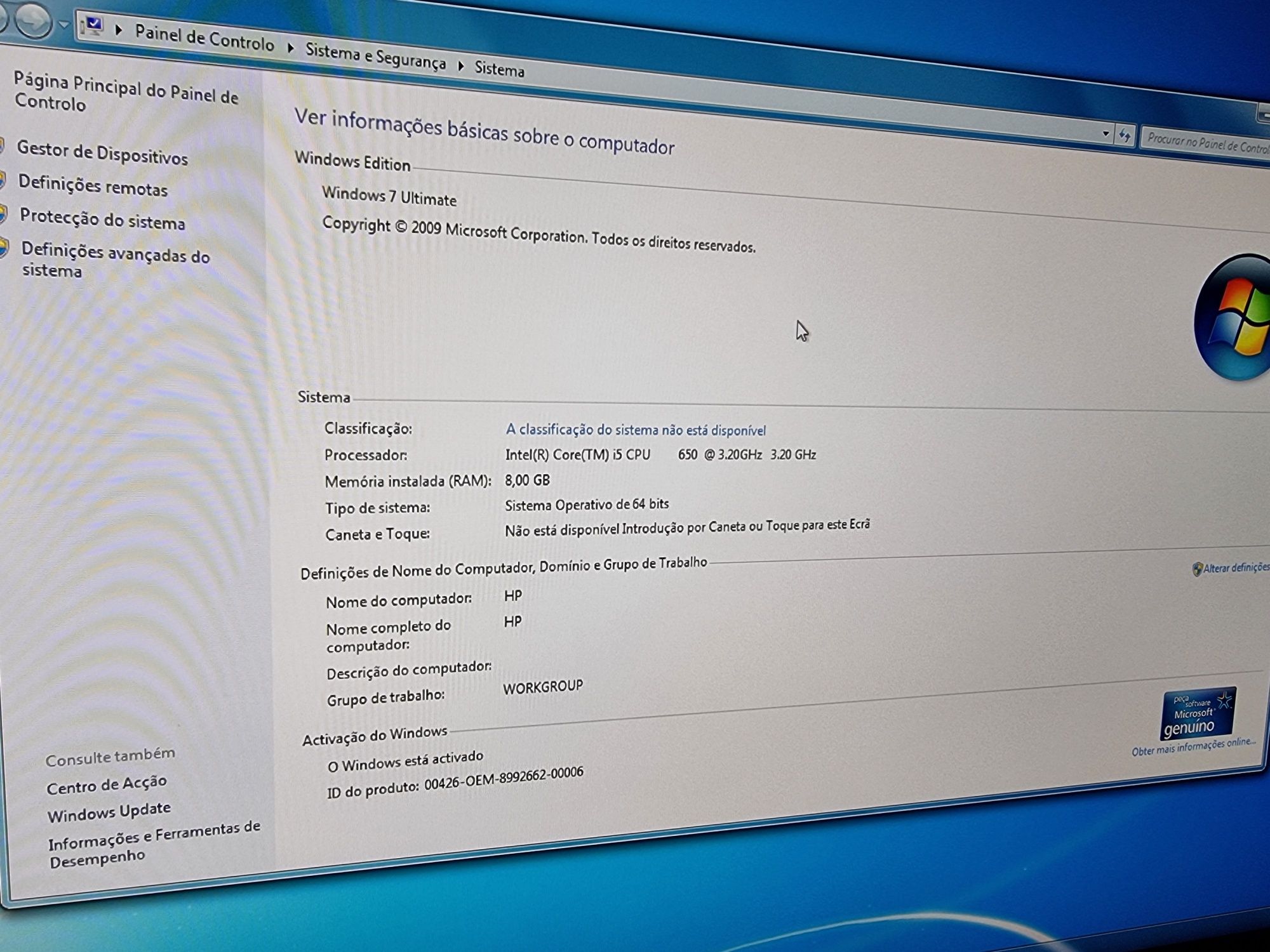The width and height of the screenshot is (1270, 952).
Task: Focus the Procurar no Painel de Controlo box
Action: 1205,145
